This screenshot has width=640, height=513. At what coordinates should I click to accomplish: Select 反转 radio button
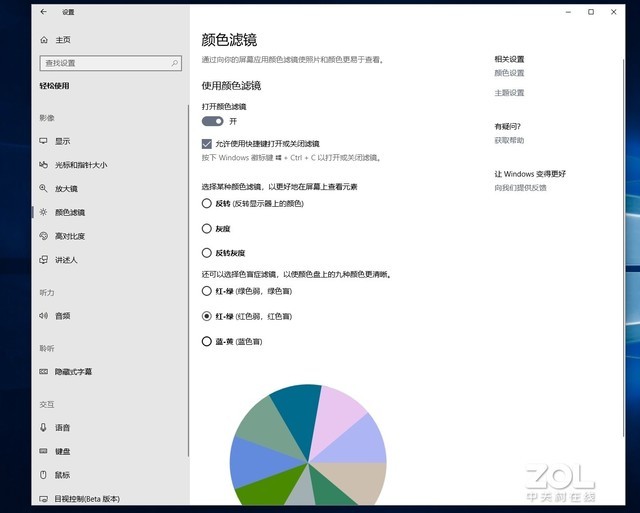tap(207, 203)
